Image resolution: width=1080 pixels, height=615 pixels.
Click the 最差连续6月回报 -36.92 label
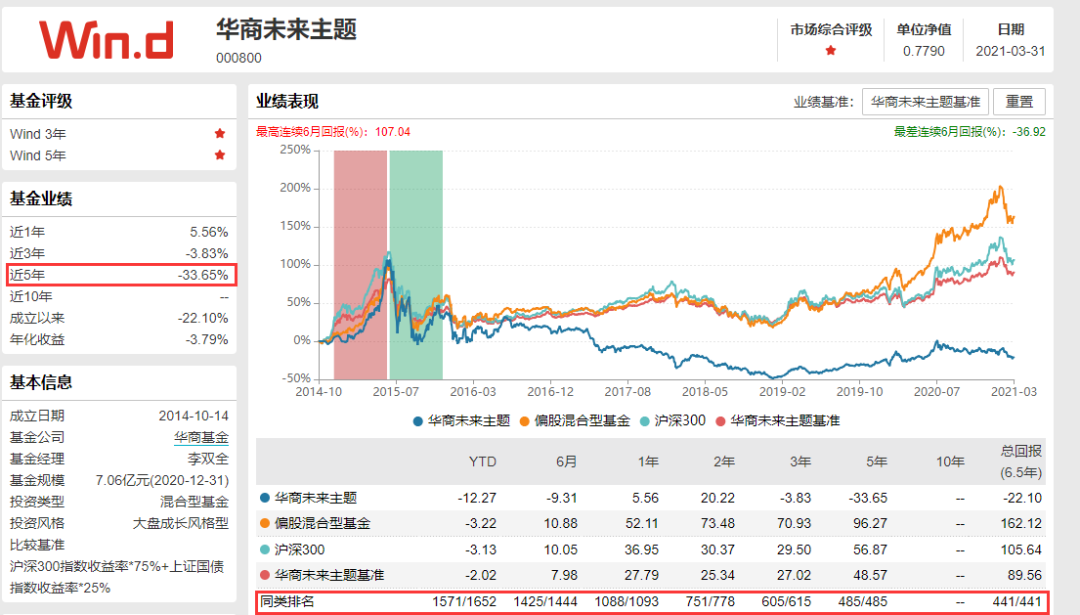pos(970,132)
